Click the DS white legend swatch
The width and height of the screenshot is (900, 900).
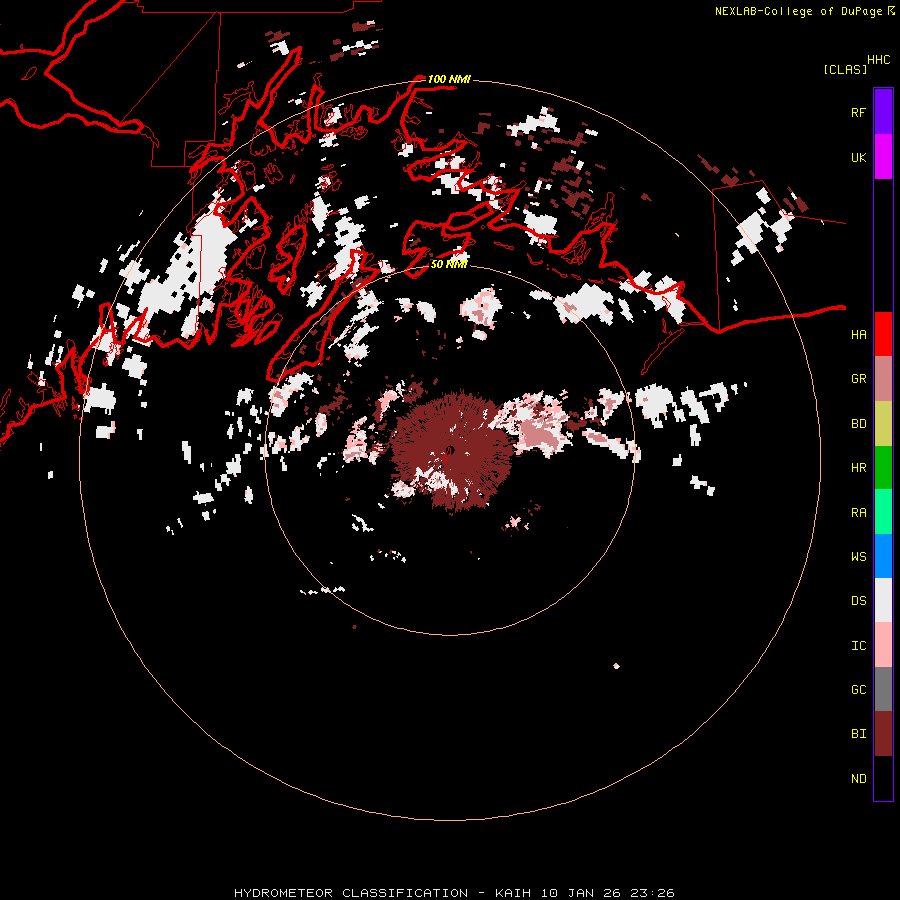tap(883, 600)
